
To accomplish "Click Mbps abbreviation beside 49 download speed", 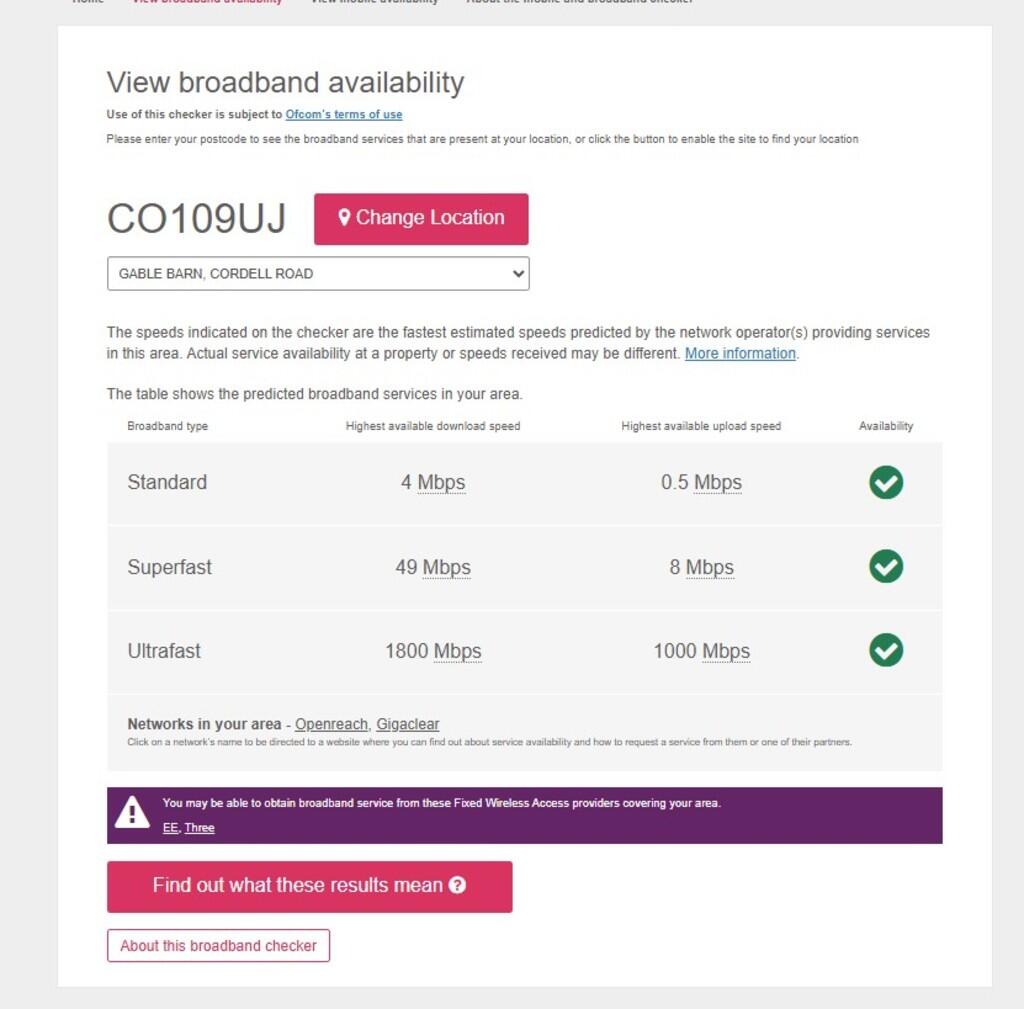I will 446,567.
